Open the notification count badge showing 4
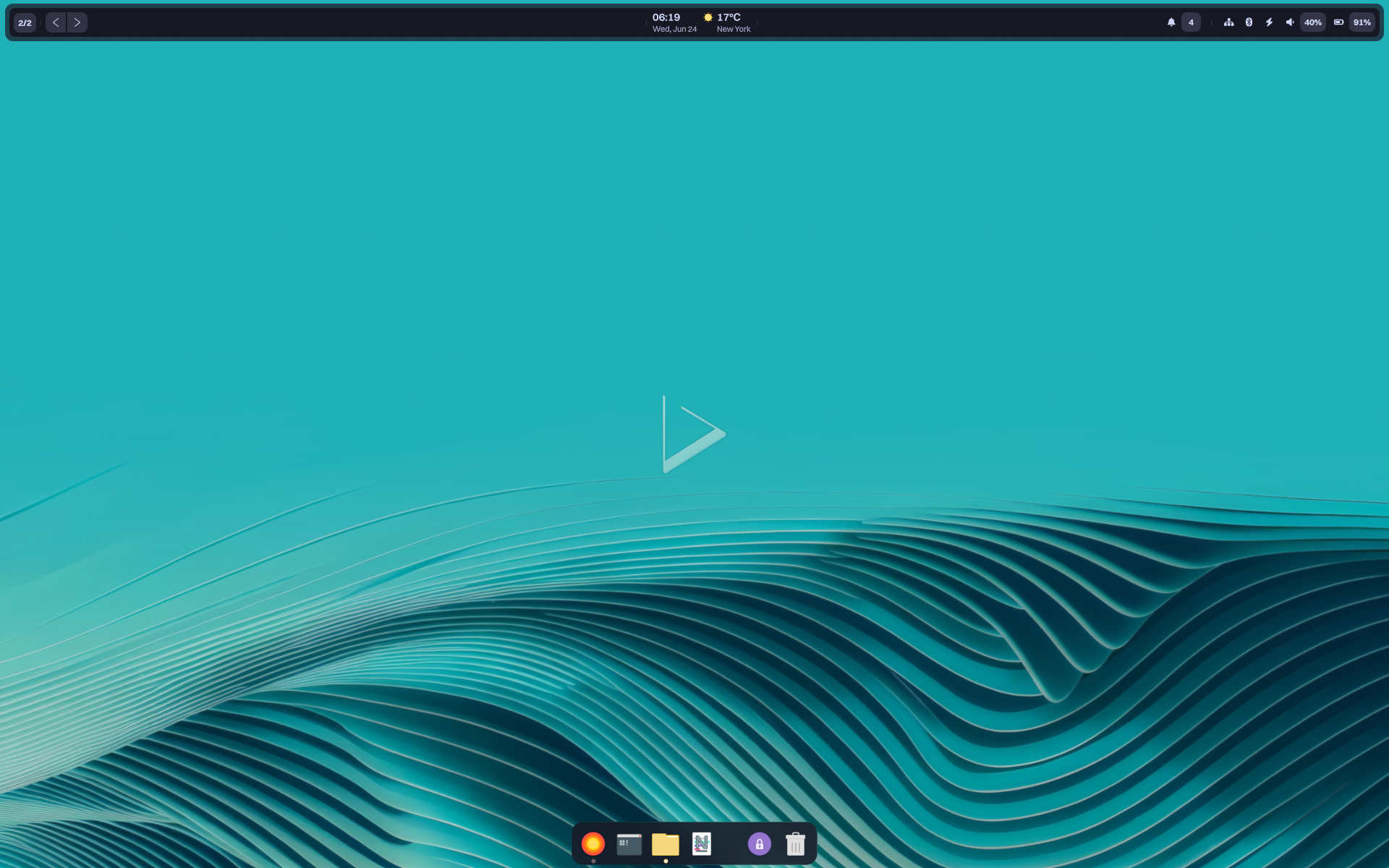The image size is (1389, 868). [1191, 22]
